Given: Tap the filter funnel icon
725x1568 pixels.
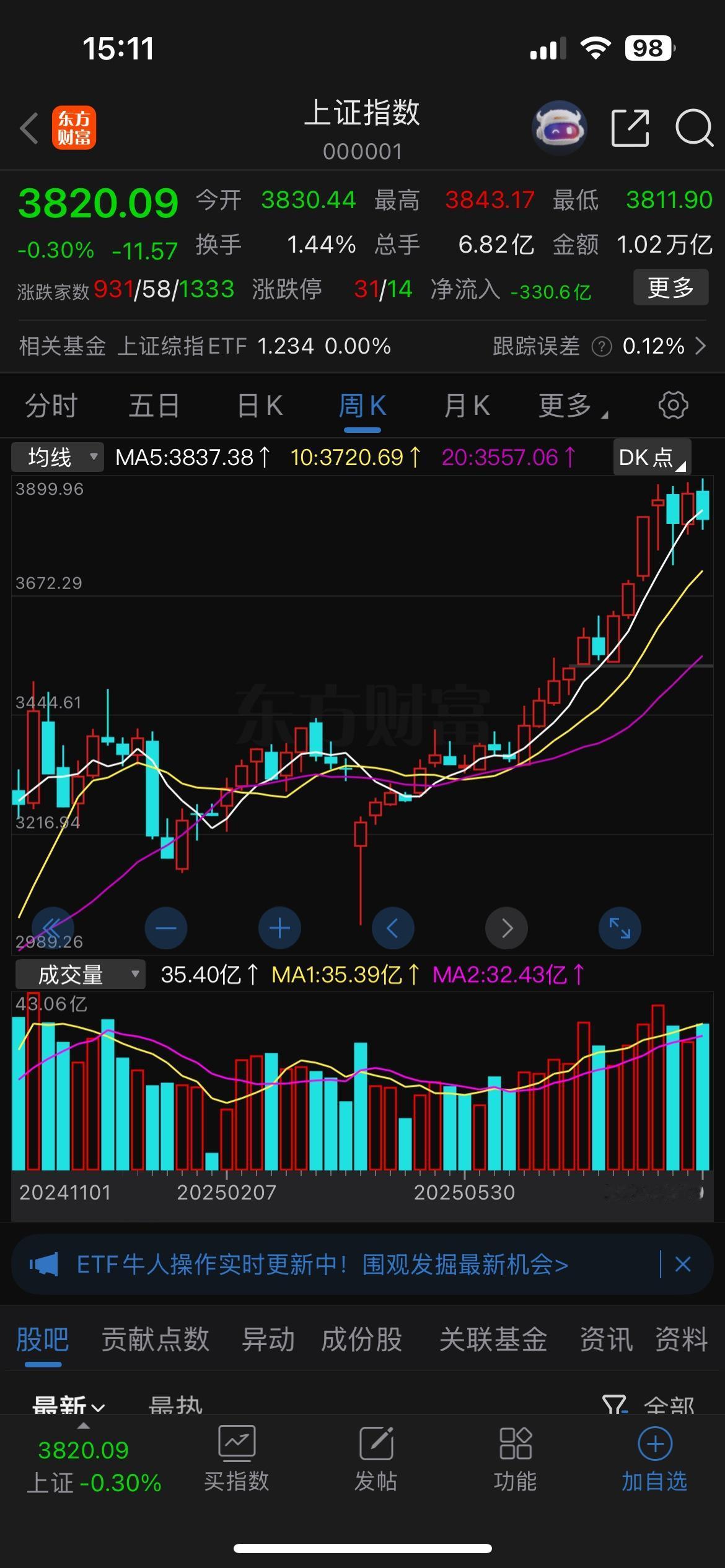Looking at the screenshot, I should pyautogui.click(x=615, y=1403).
